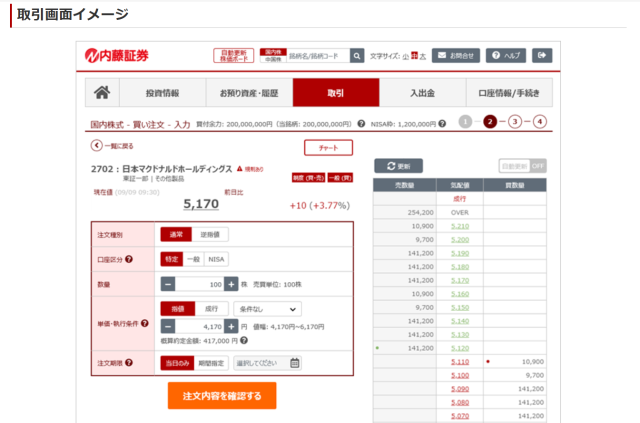640x423 pixels.
Task: Open お預り資産・履歴 tab
Action: [x=249, y=93]
